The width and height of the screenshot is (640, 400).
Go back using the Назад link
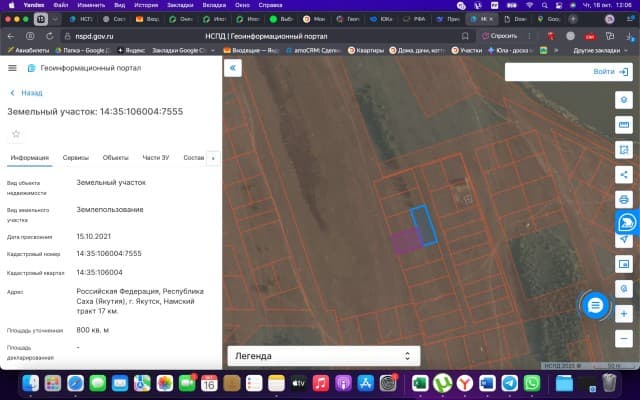pos(26,92)
